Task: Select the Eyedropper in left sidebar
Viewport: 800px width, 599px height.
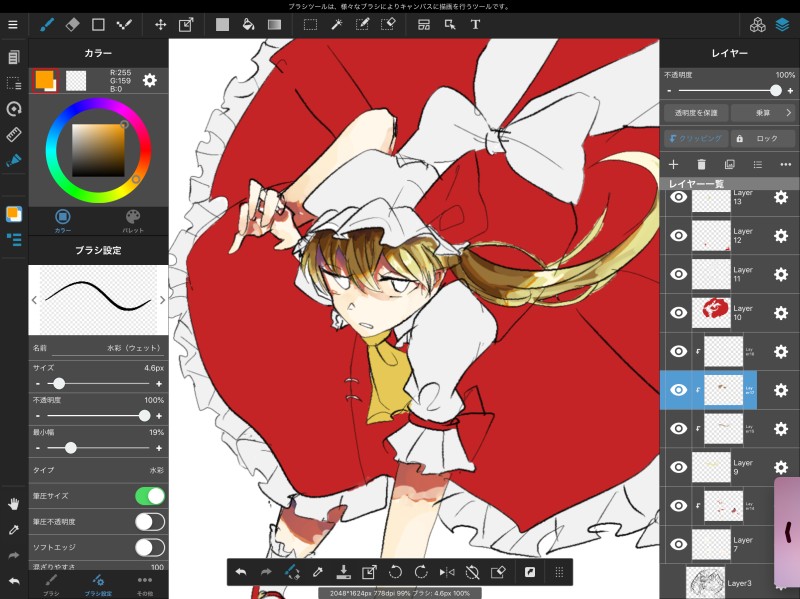Action: 14,530
